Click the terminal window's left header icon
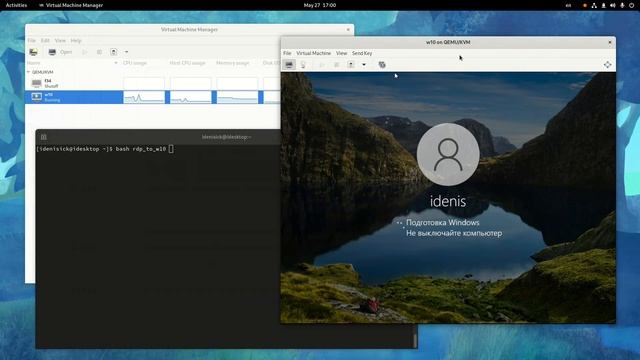This screenshot has width=640, height=360. (x=44, y=137)
